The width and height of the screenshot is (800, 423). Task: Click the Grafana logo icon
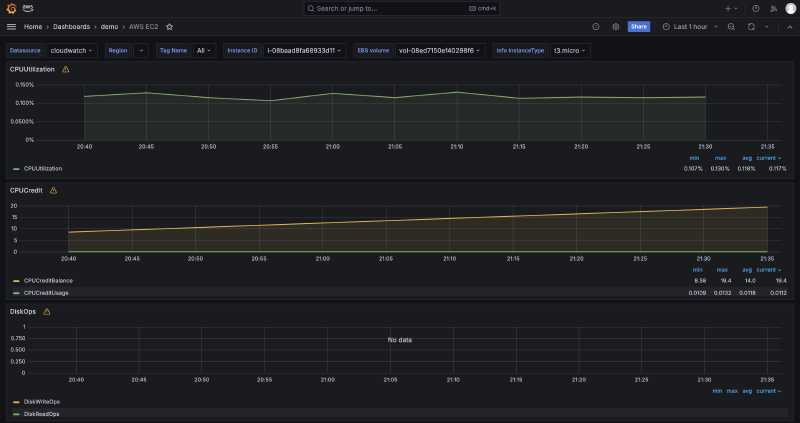11,8
